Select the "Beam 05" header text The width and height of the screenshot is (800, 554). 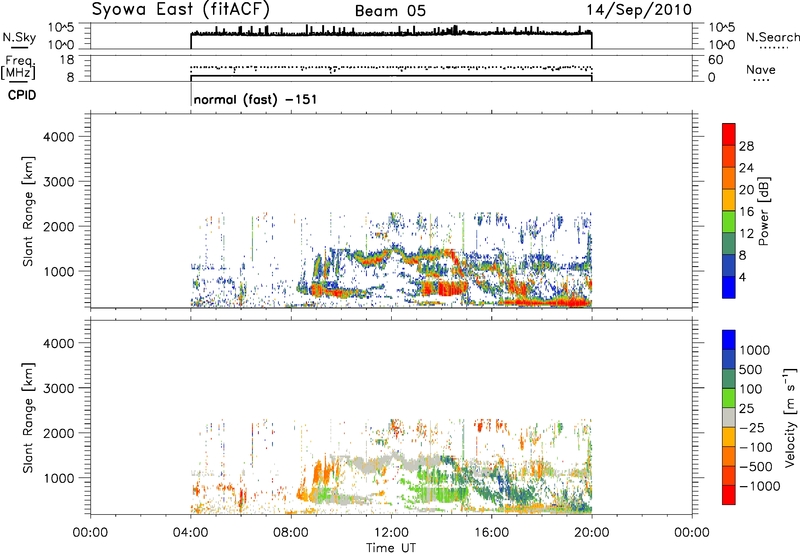pos(390,11)
